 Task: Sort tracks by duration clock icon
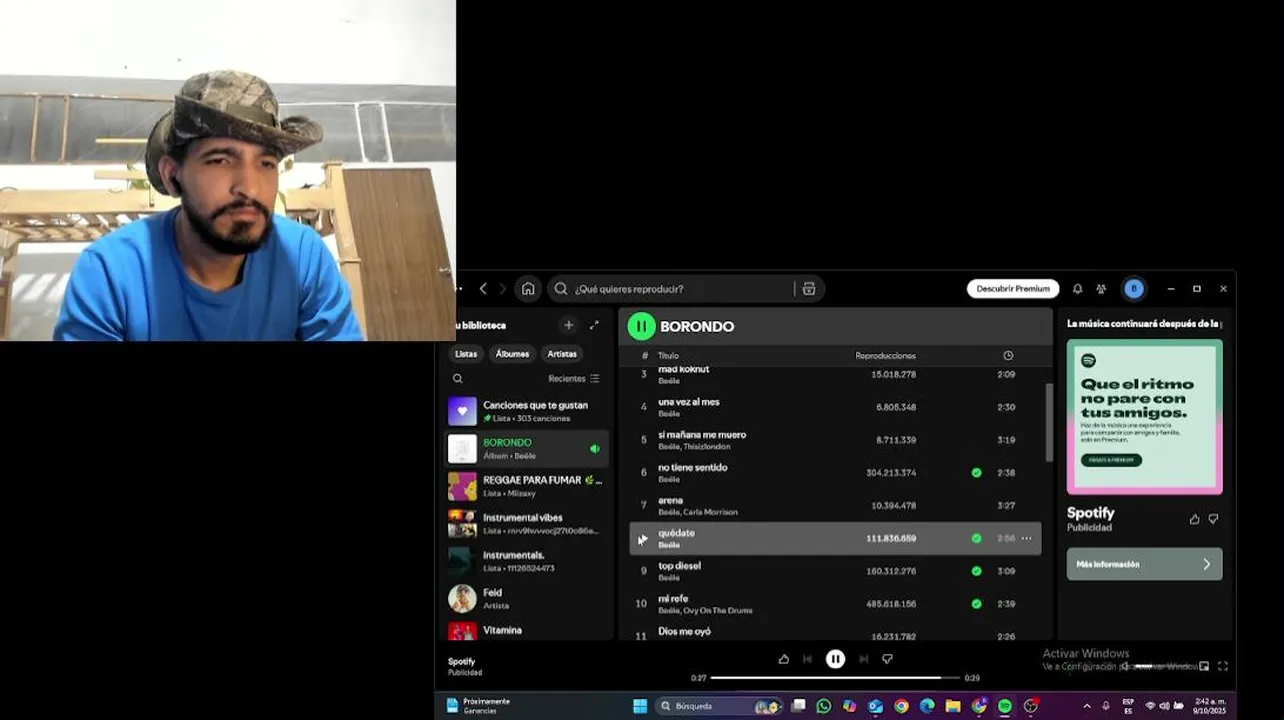click(x=1008, y=356)
